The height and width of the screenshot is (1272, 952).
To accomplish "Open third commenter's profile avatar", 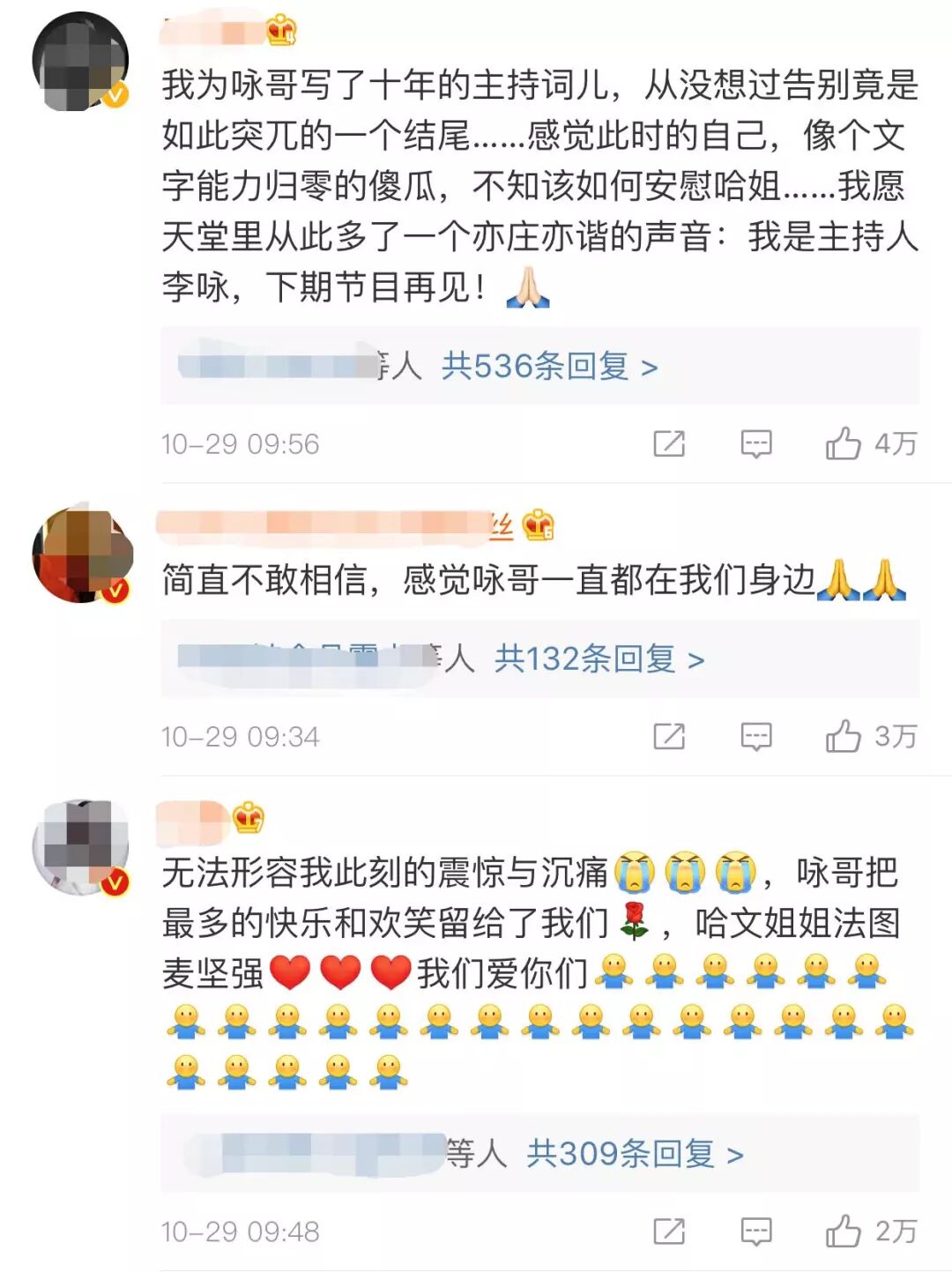I will coord(80,847).
